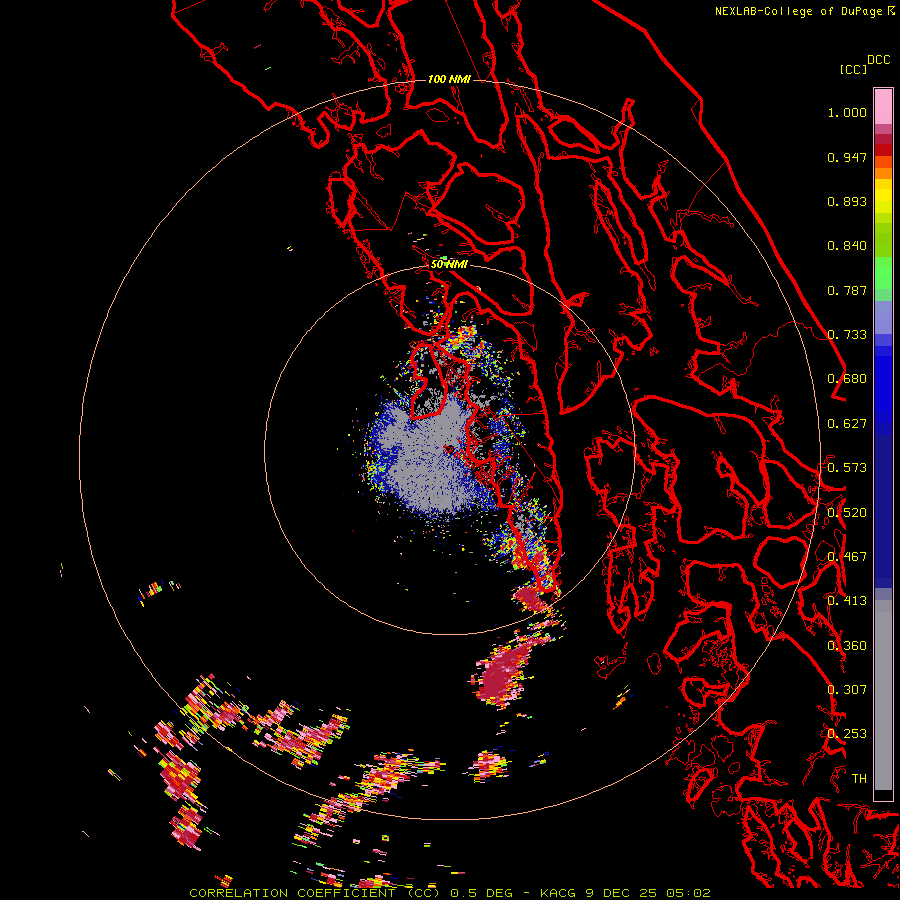Pick the gray lower color bar segment
Image resolution: width=900 pixels, height=900 pixels.
(883, 700)
